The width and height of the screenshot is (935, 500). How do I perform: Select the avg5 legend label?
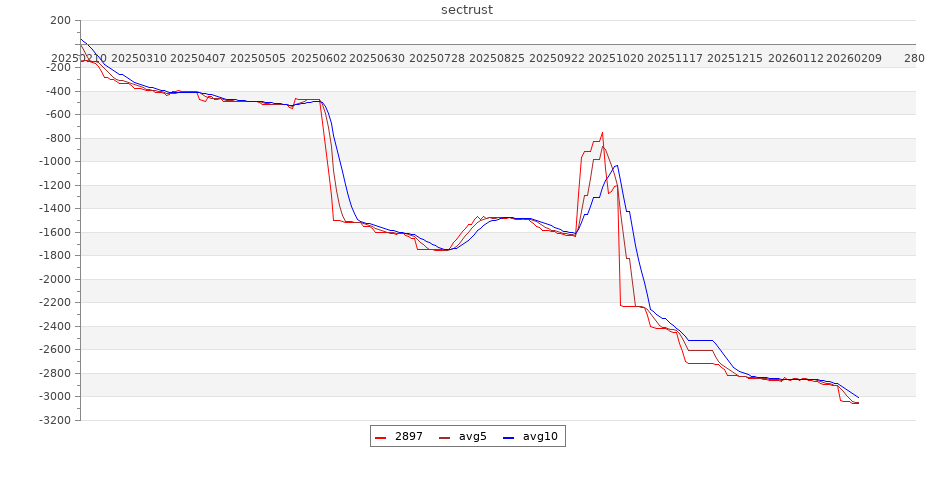point(472,437)
